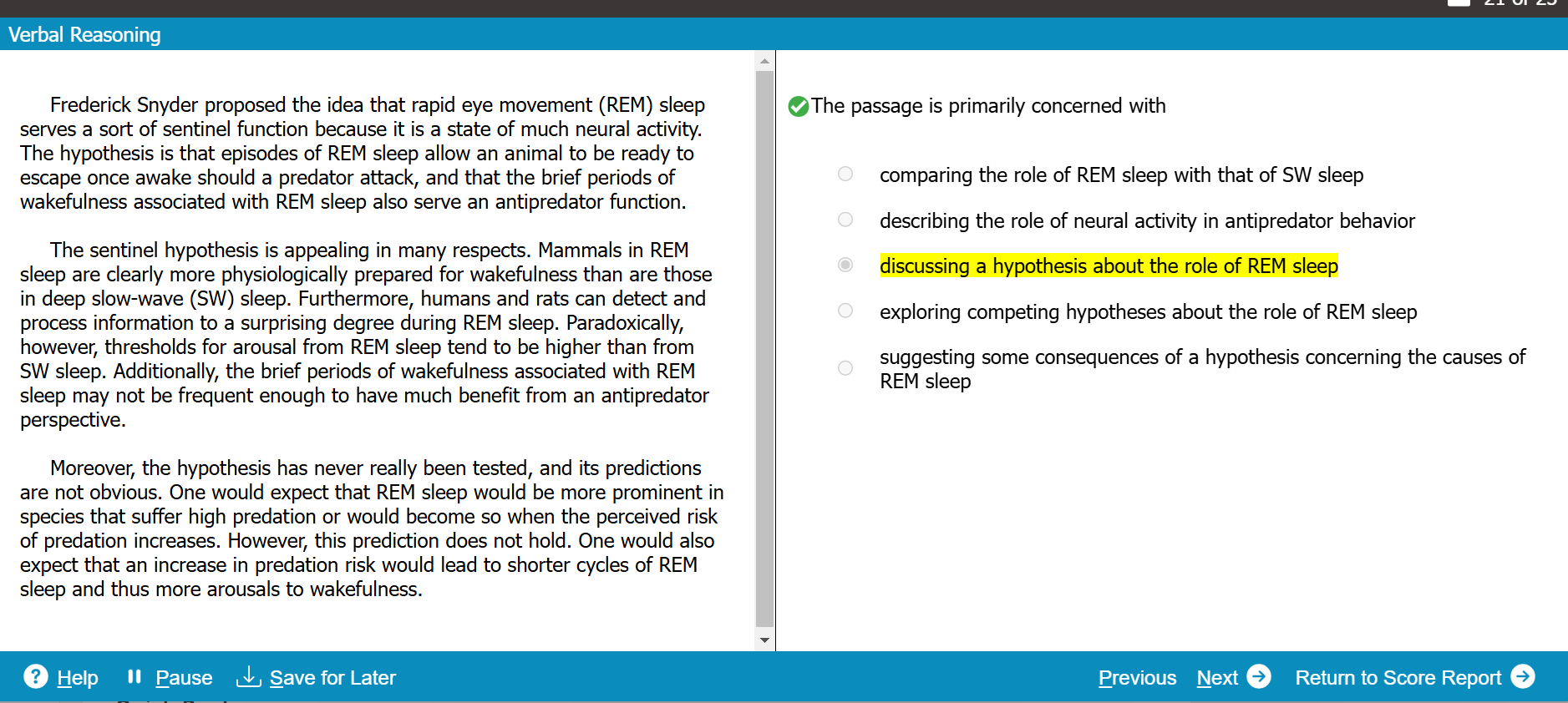1568x703 pixels.
Task: Click the Return to Score Report text
Action: (x=1398, y=678)
